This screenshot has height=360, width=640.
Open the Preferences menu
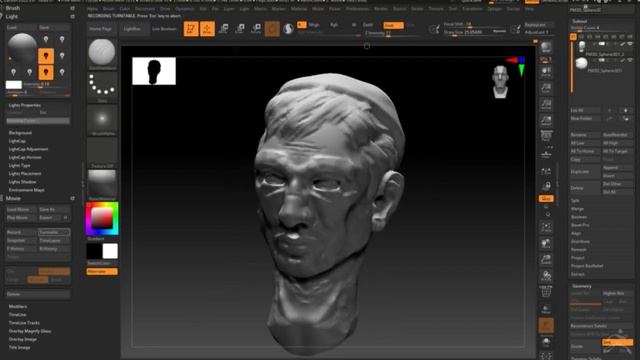[358, 9]
